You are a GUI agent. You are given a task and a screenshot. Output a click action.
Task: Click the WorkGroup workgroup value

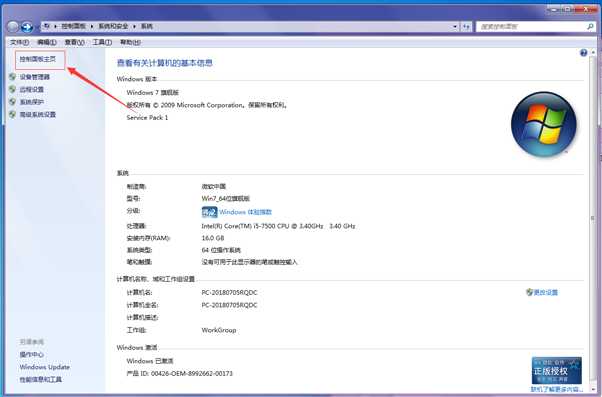click(x=219, y=330)
